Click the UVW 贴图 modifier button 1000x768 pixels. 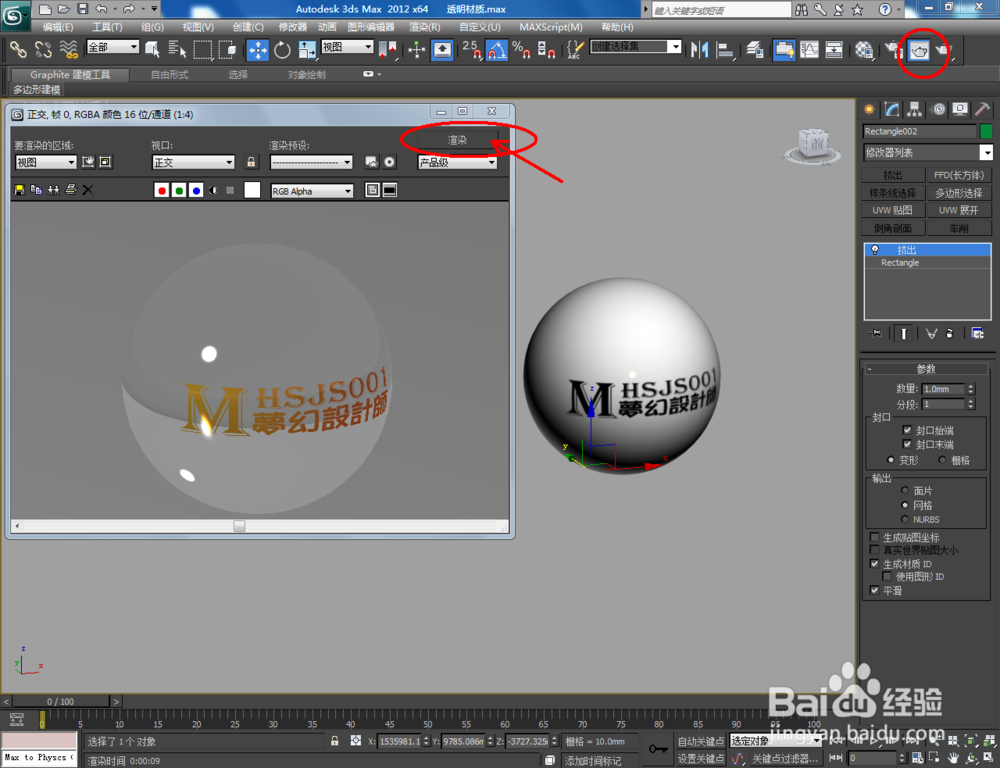coord(892,210)
